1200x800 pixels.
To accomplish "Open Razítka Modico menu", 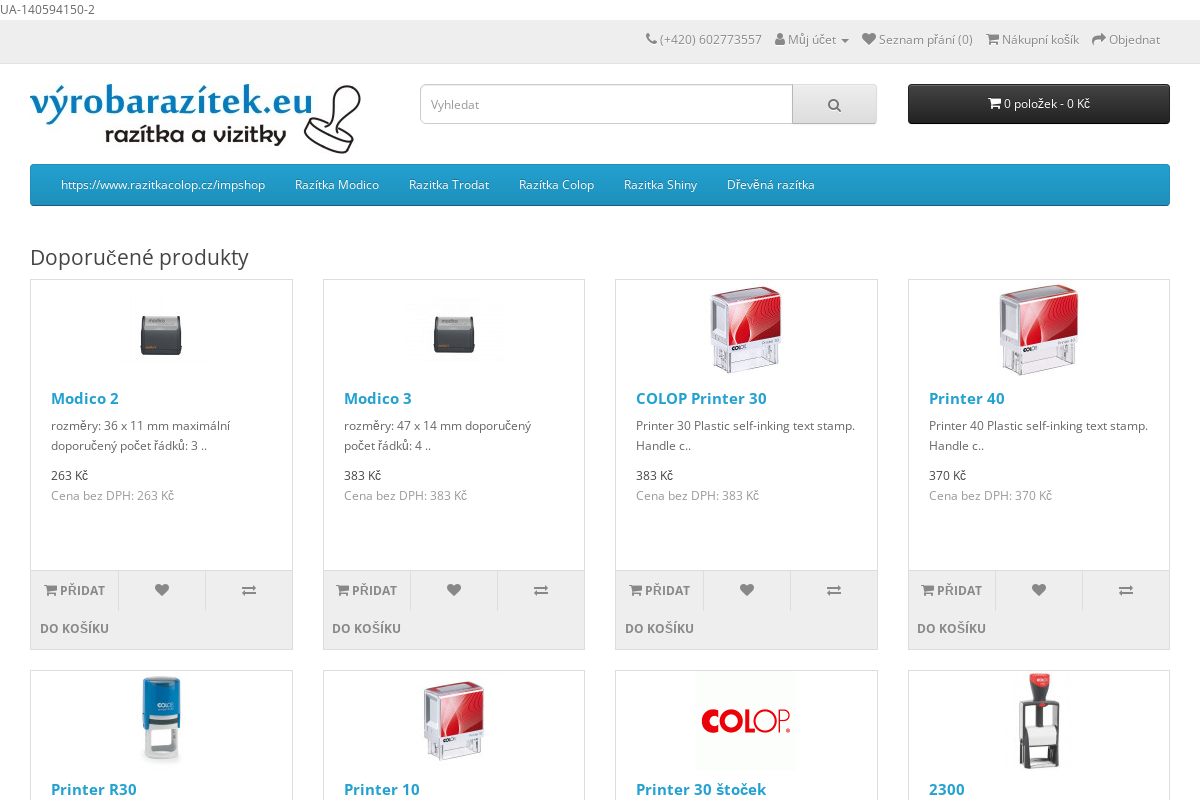I will point(337,185).
